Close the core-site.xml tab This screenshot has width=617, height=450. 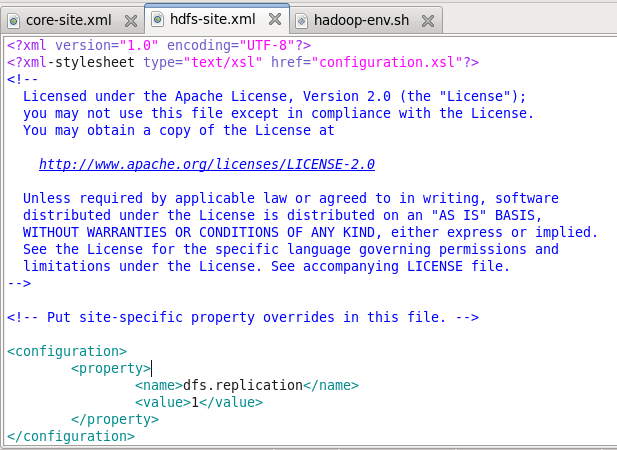(x=131, y=20)
